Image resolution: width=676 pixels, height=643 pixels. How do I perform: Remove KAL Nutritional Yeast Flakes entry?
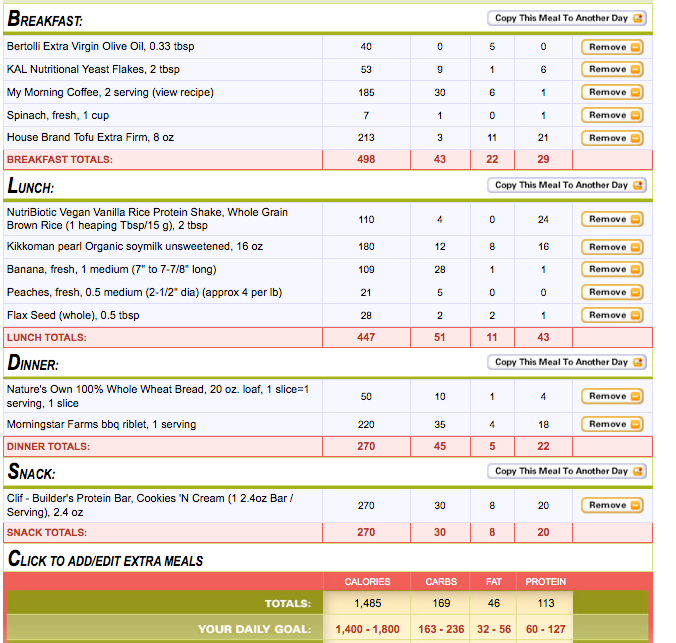coord(611,69)
